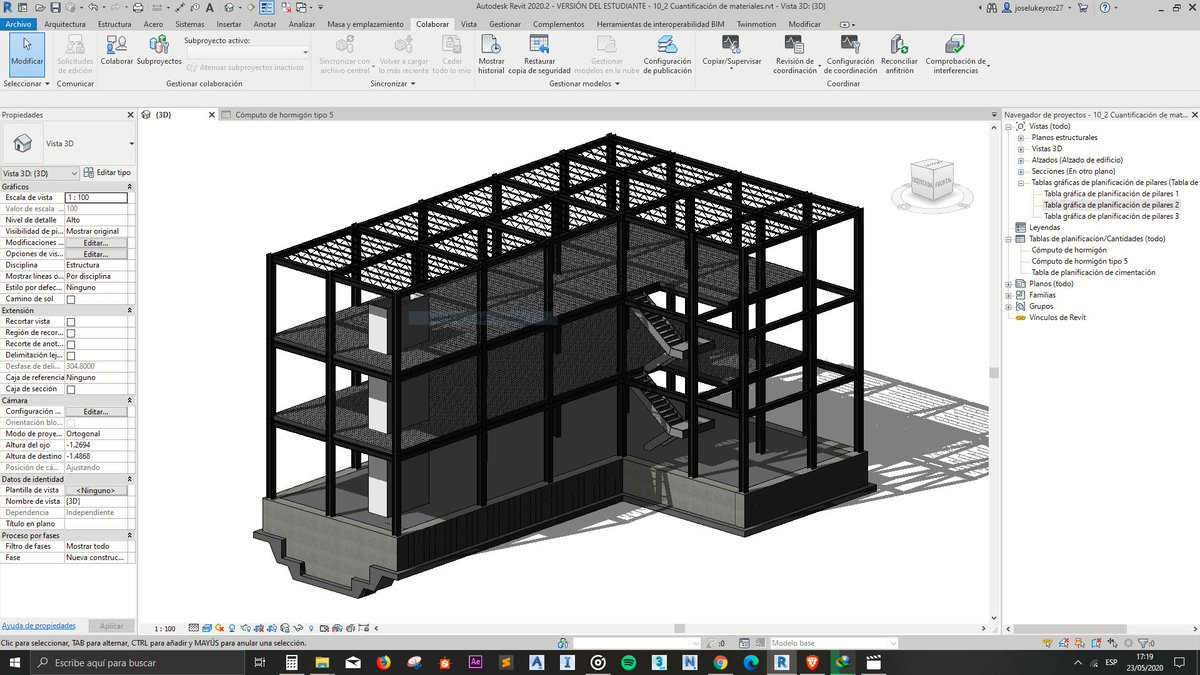Switch to the Colaborar ribbon tab
This screenshot has height=675, width=1200.
click(x=432, y=24)
